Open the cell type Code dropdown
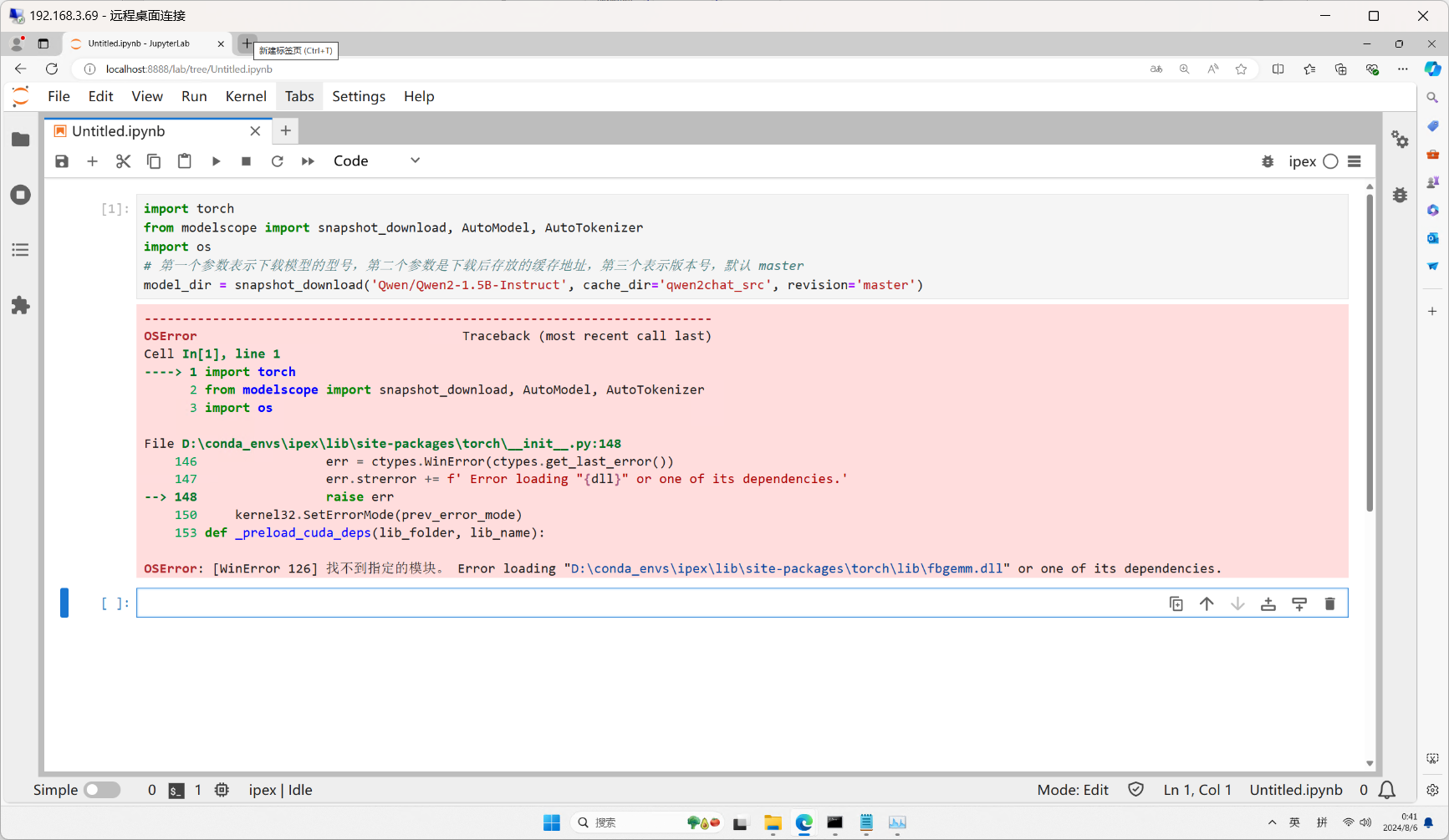The width and height of the screenshot is (1449, 840). coord(376,161)
